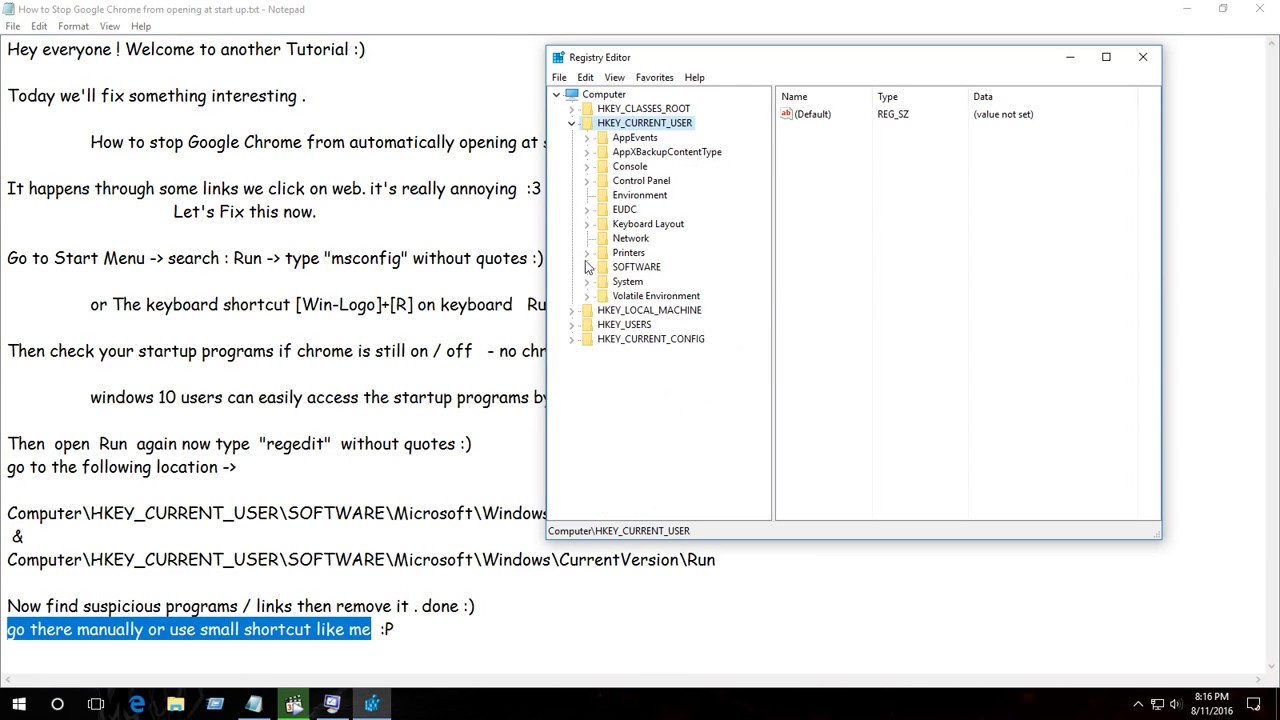Open Task View from the taskbar
The image size is (1280, 720).
click(x=96, y=704)
